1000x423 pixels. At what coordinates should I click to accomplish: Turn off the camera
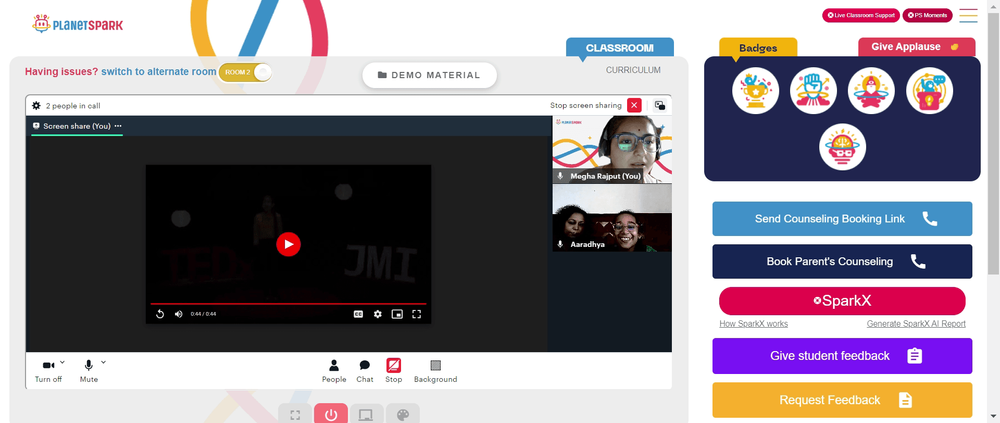tap(48, 370)
